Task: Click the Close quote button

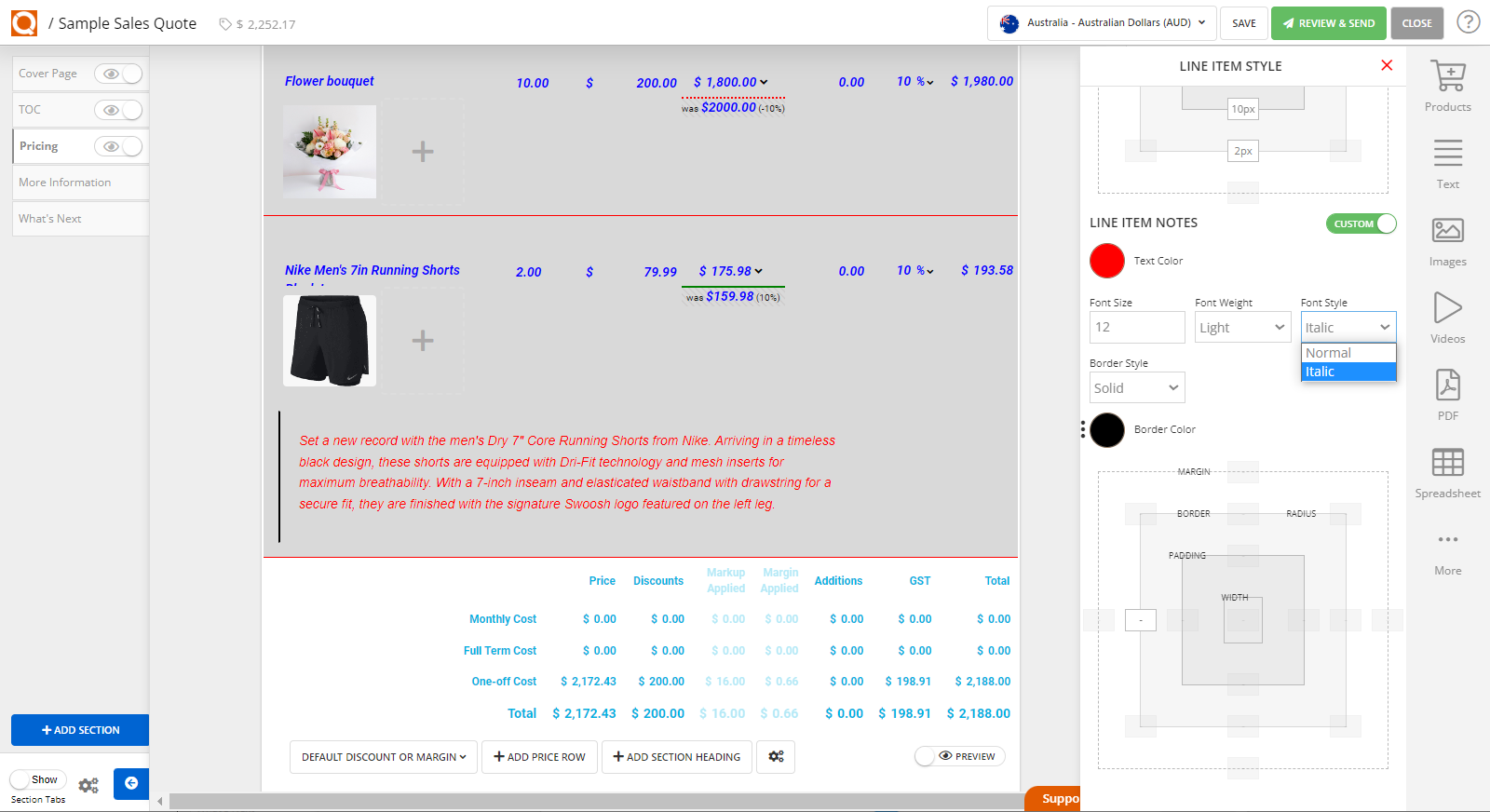Action: (1416, 23)
